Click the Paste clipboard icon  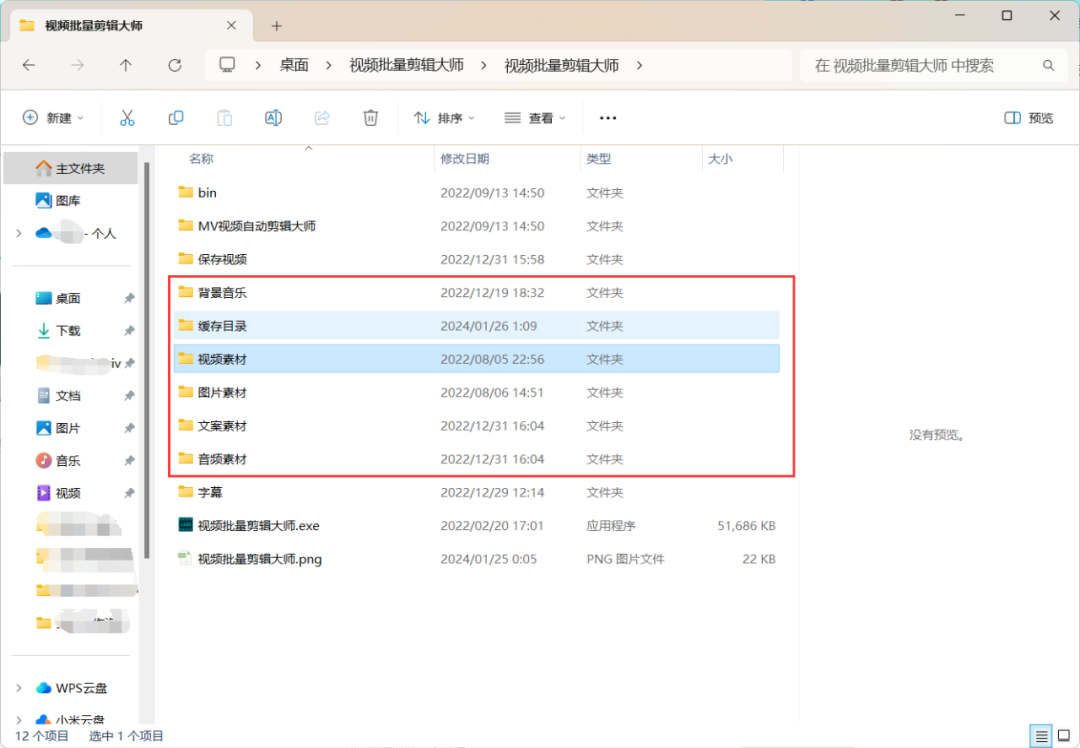click(225, 118)
